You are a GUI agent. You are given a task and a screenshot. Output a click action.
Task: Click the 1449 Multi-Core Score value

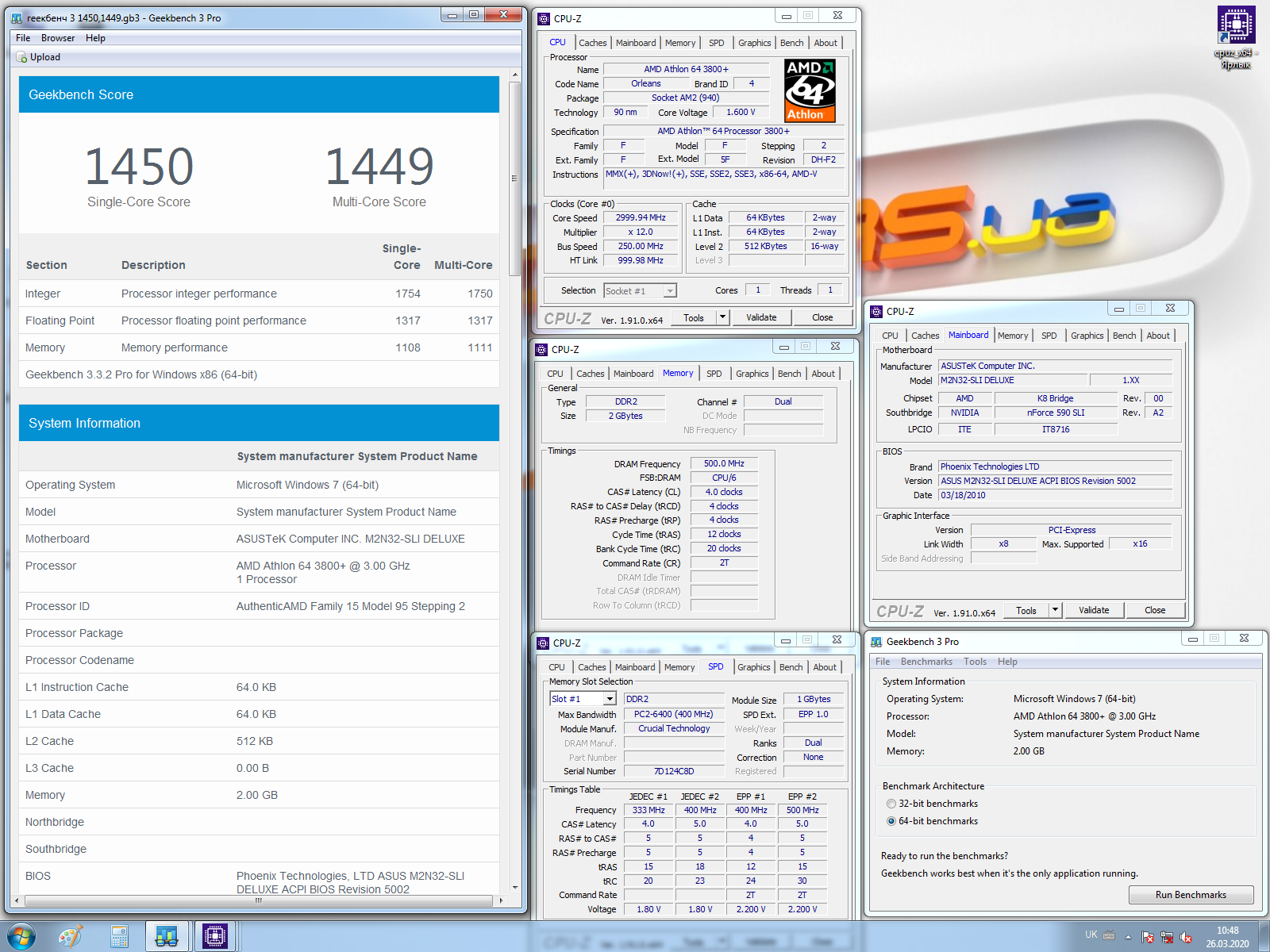379,167
